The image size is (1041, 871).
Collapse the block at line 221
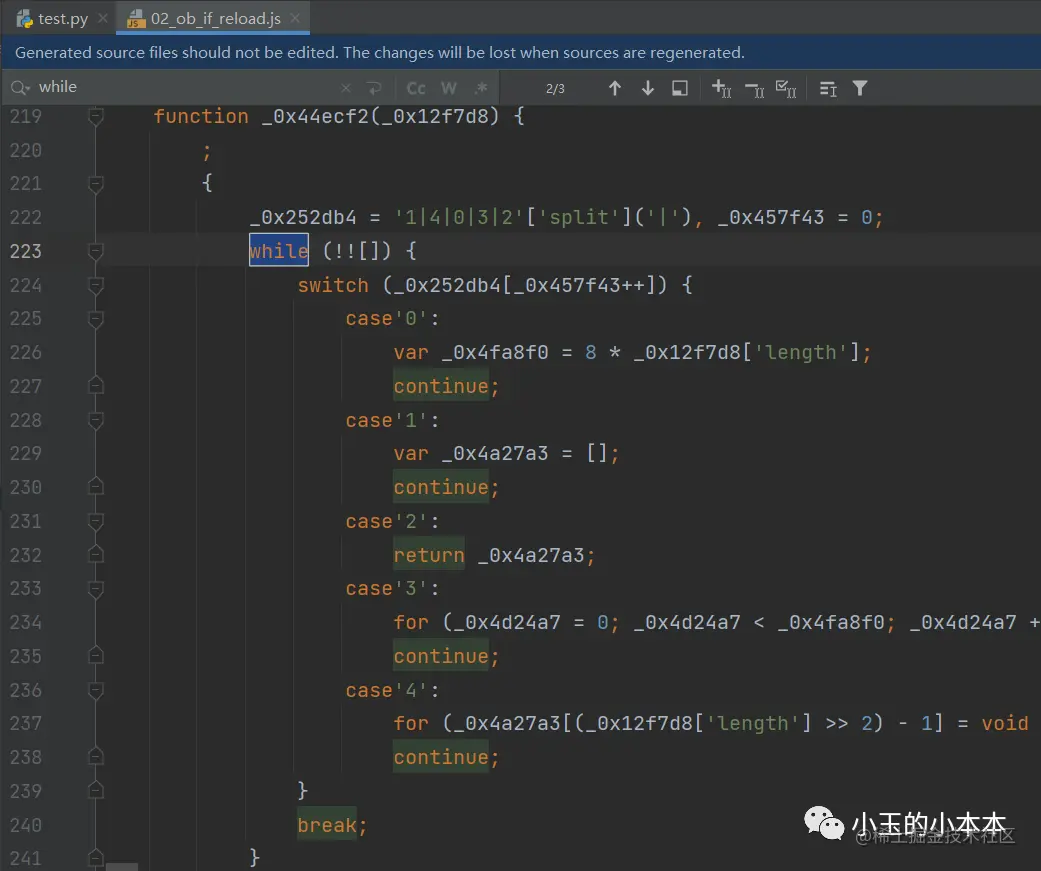click(x=96, y=183)
